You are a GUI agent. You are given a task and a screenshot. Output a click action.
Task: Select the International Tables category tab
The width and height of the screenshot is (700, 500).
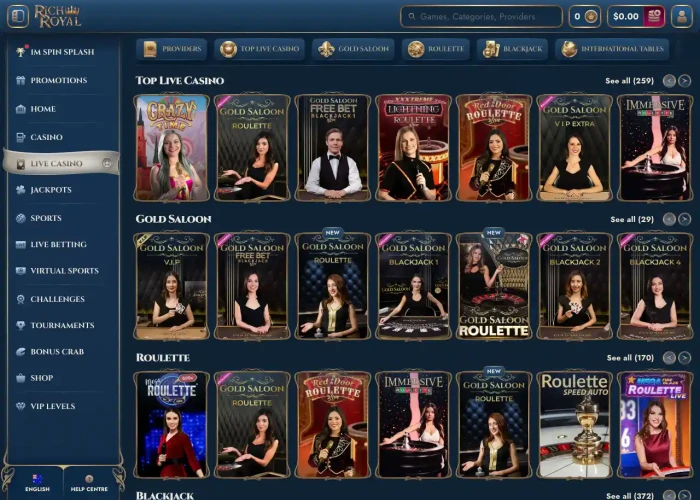click(x=612, y=49)
